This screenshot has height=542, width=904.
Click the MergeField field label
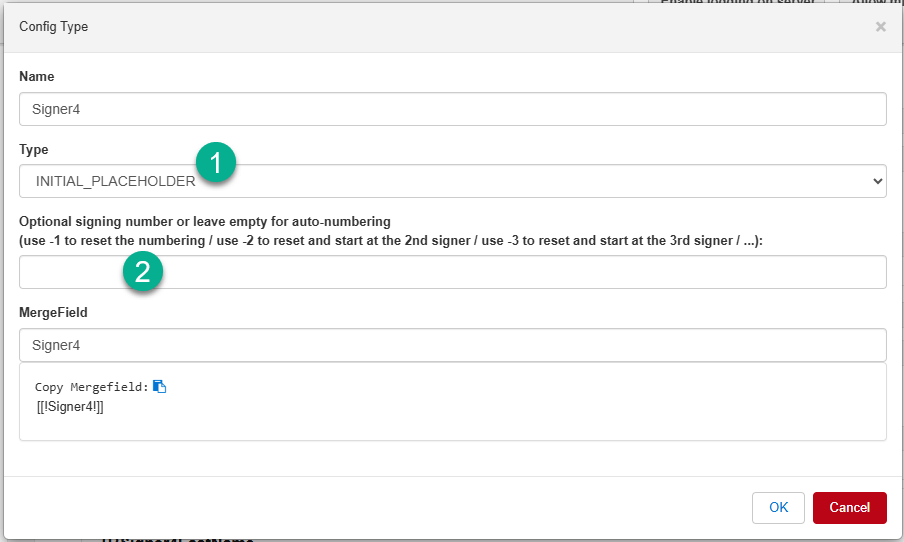coord(53,313)
